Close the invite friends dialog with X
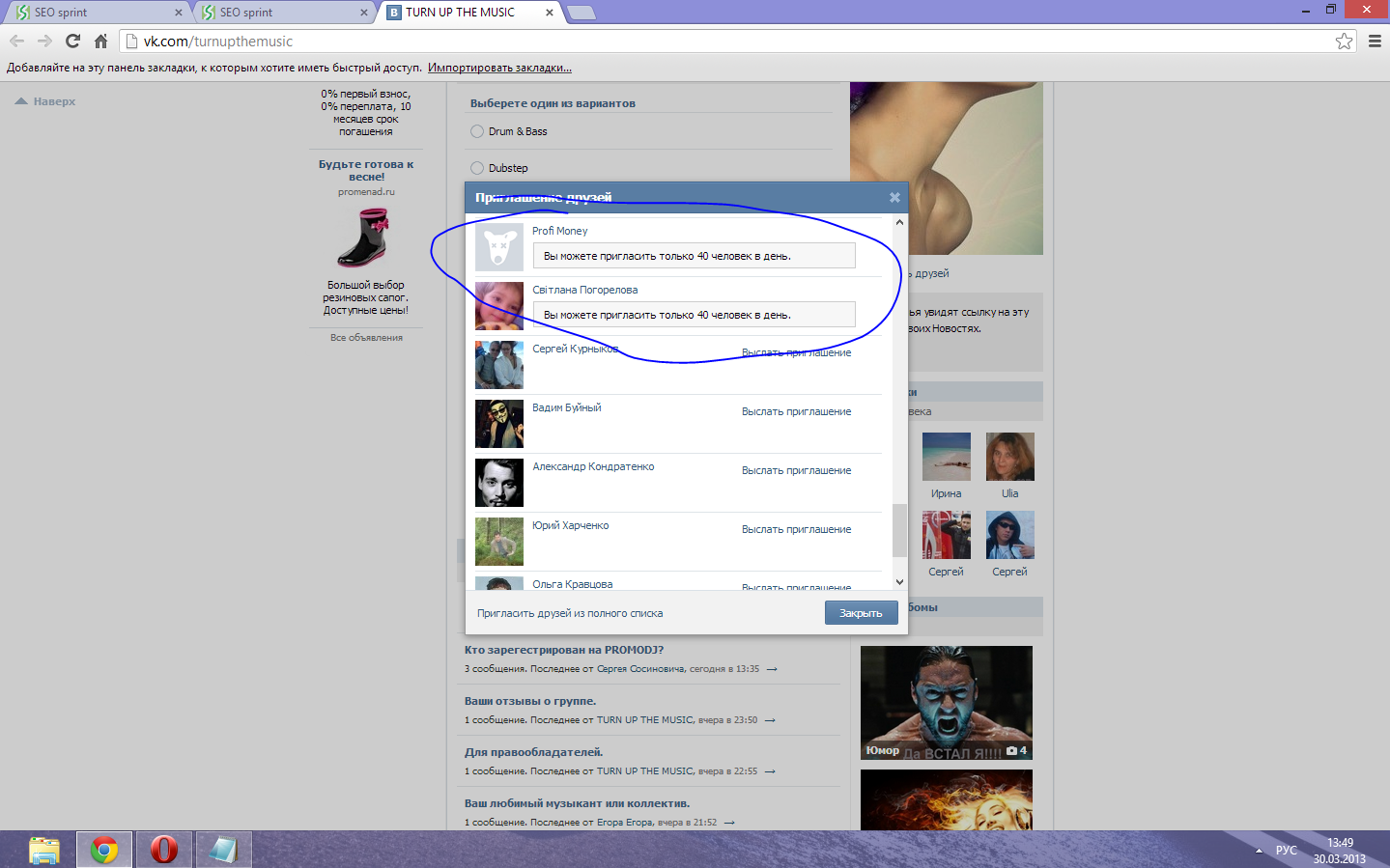Image resolution: width=1390 pixels, height=868 pixels. 894,197
